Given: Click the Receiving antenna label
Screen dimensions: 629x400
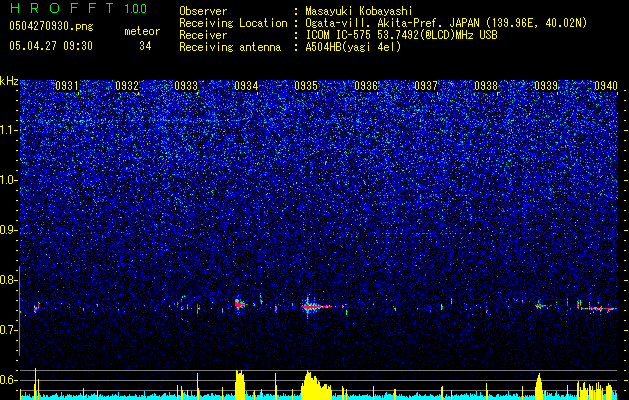Looking at the screenshot, I should pyautogui.click(x=230, y=47).
